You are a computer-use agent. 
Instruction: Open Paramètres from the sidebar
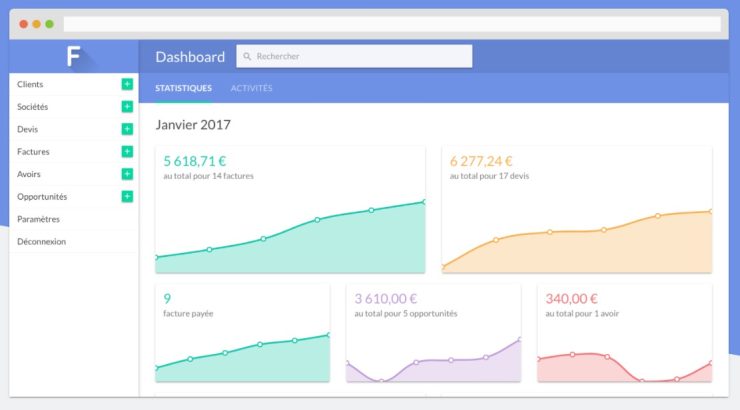click(39, 219)
